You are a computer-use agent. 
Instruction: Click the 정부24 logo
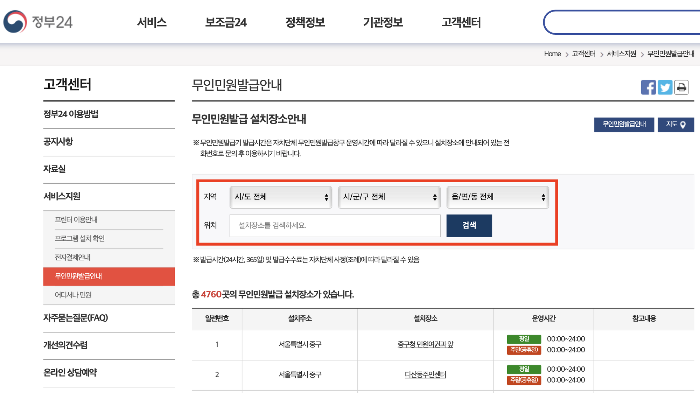click(38, 21)
